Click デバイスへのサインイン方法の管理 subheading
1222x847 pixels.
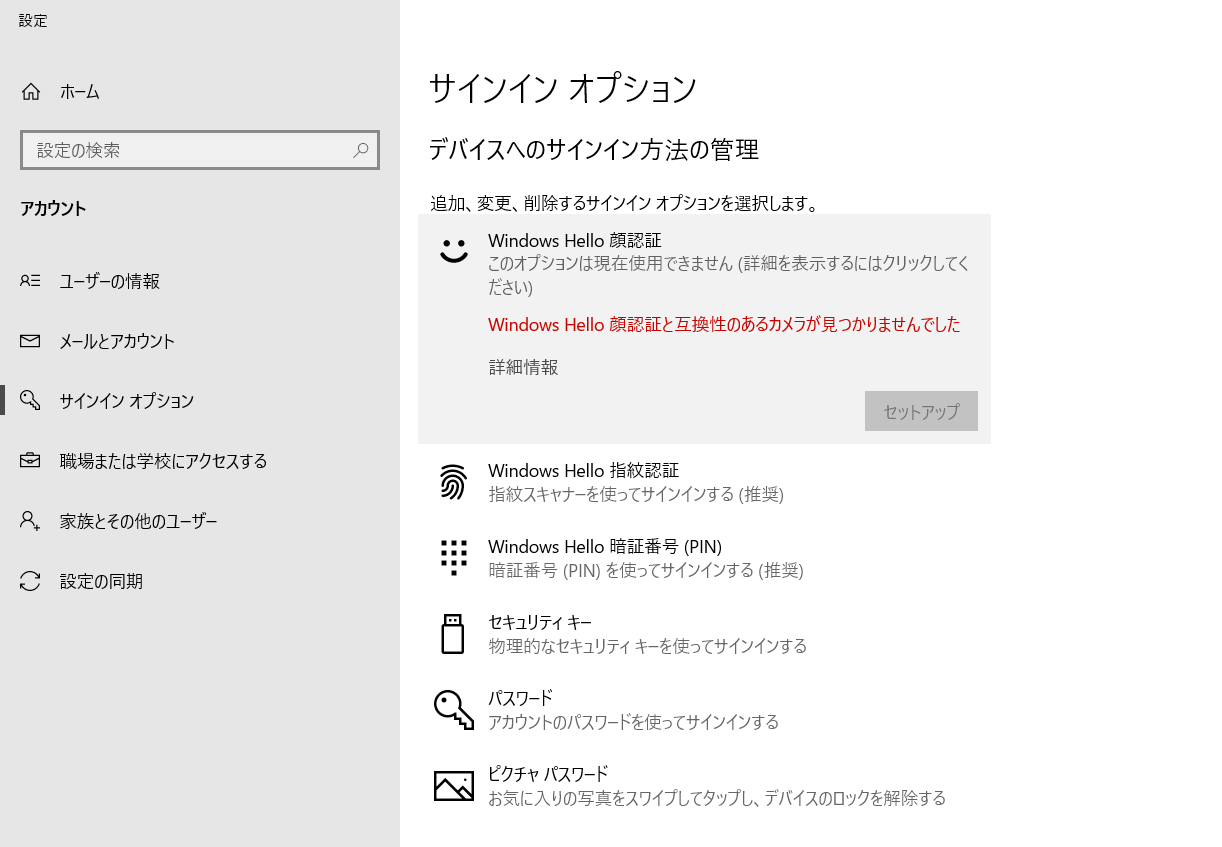pyautogui.click(x=594, y=150)
